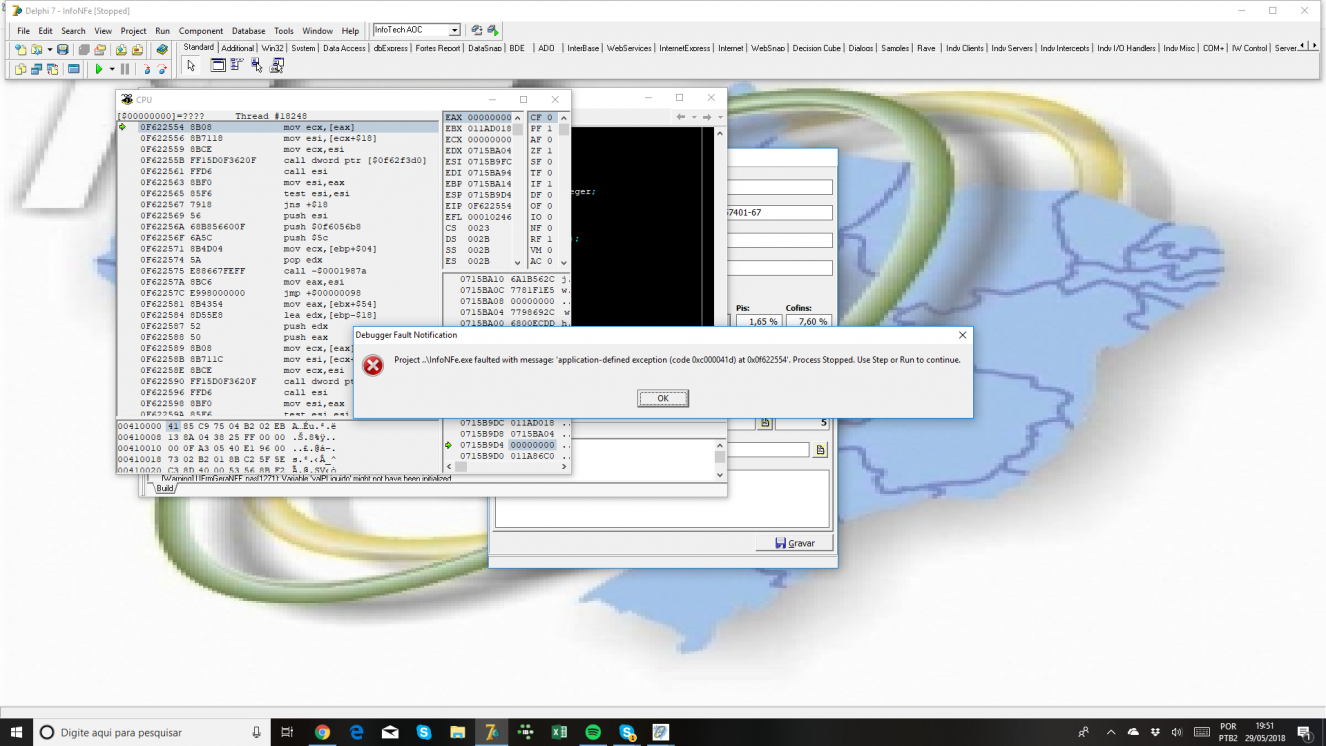Click the green Run arrow icon
Viewport: 1326px width, 746px height.
(x=99, y=69)
